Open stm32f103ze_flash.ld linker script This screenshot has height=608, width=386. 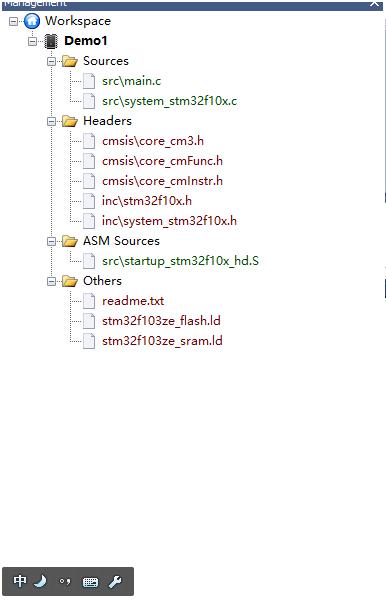[x=161, y=321]
